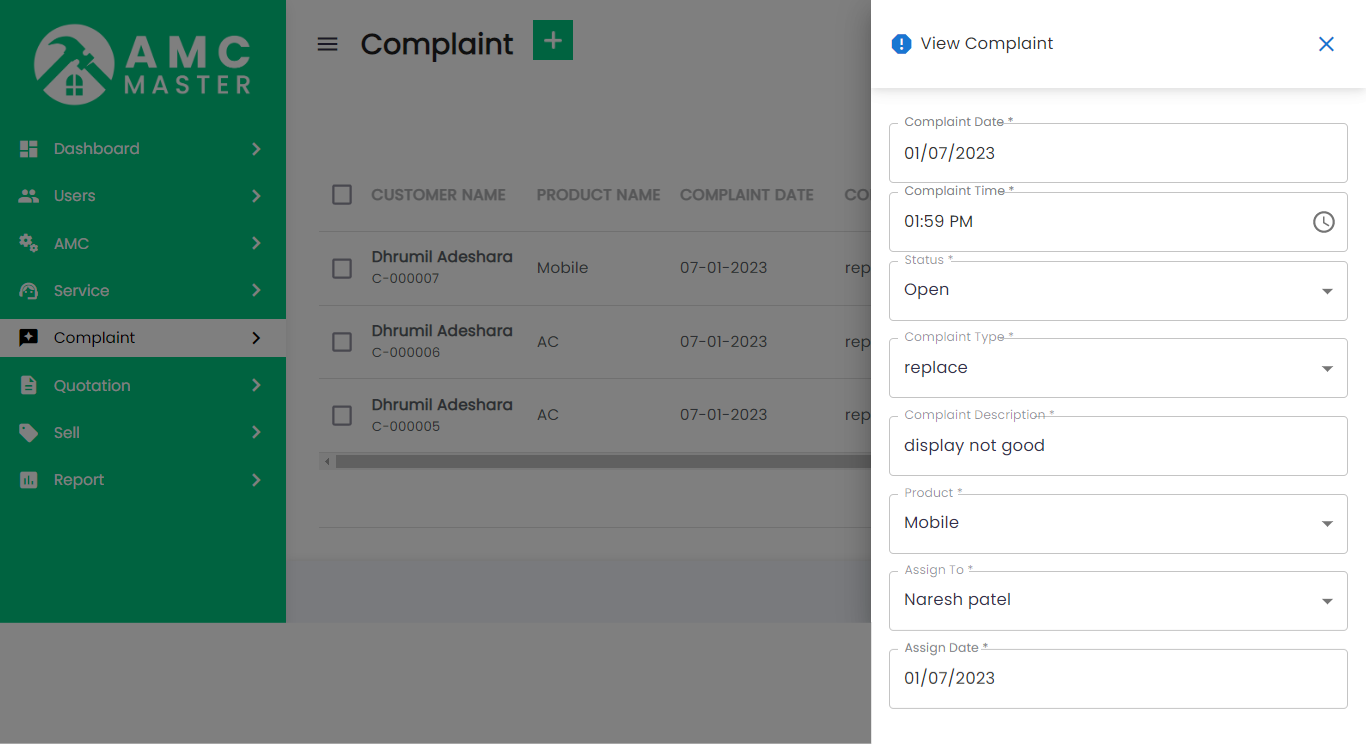Screen dimensions: 1366x744
Task: Close the View Complaint panel
Action: point(1326,44)
